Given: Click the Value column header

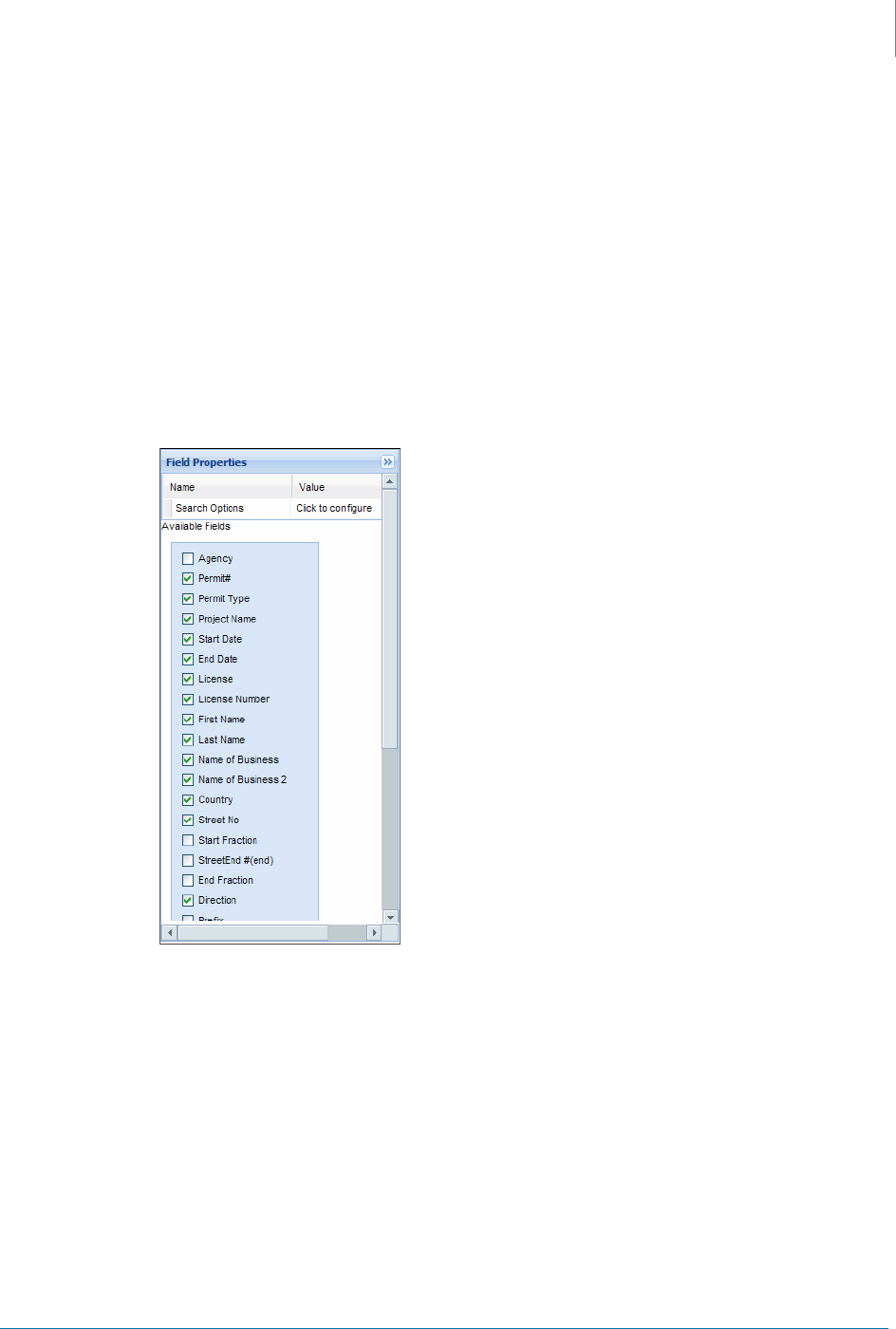Looking at the screenshot, I should (x=337, y=487).
